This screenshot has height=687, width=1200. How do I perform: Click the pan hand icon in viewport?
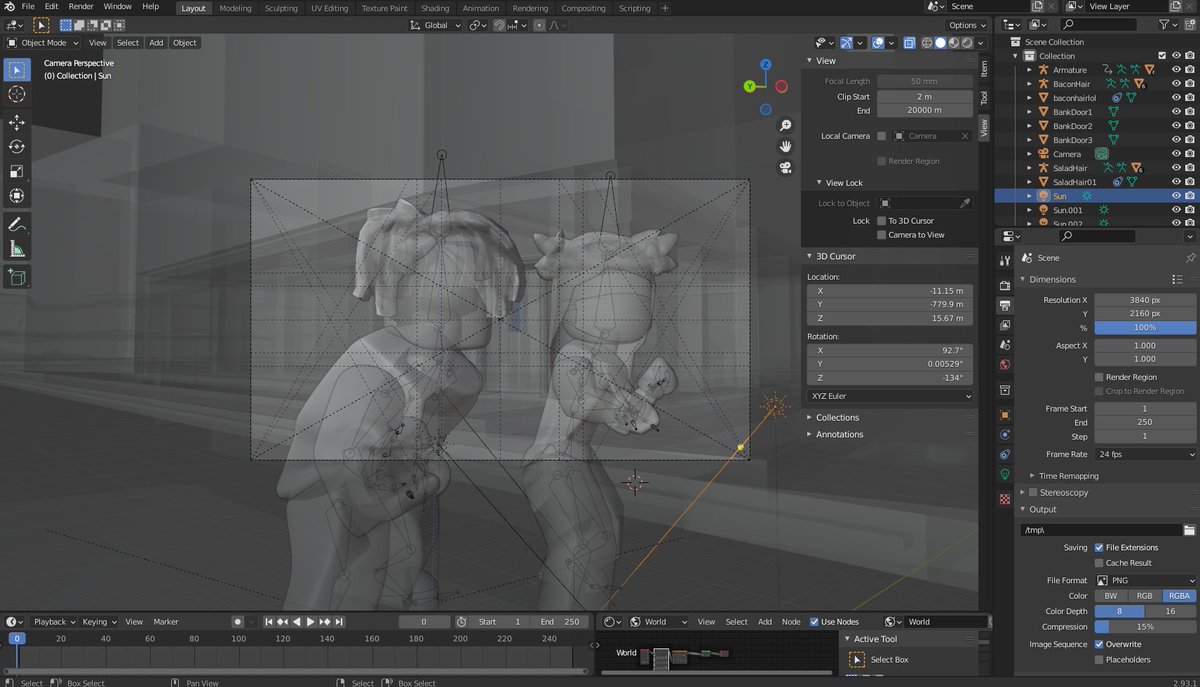(786, 146)
